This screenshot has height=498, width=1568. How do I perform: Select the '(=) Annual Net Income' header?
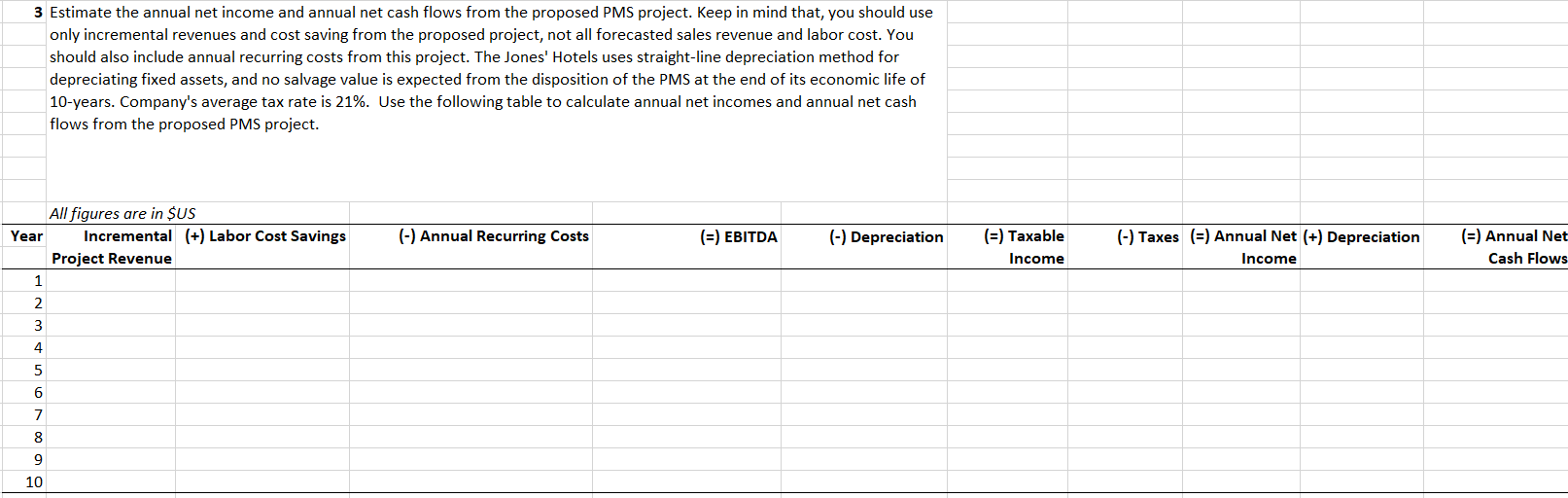click(1242, 247)
